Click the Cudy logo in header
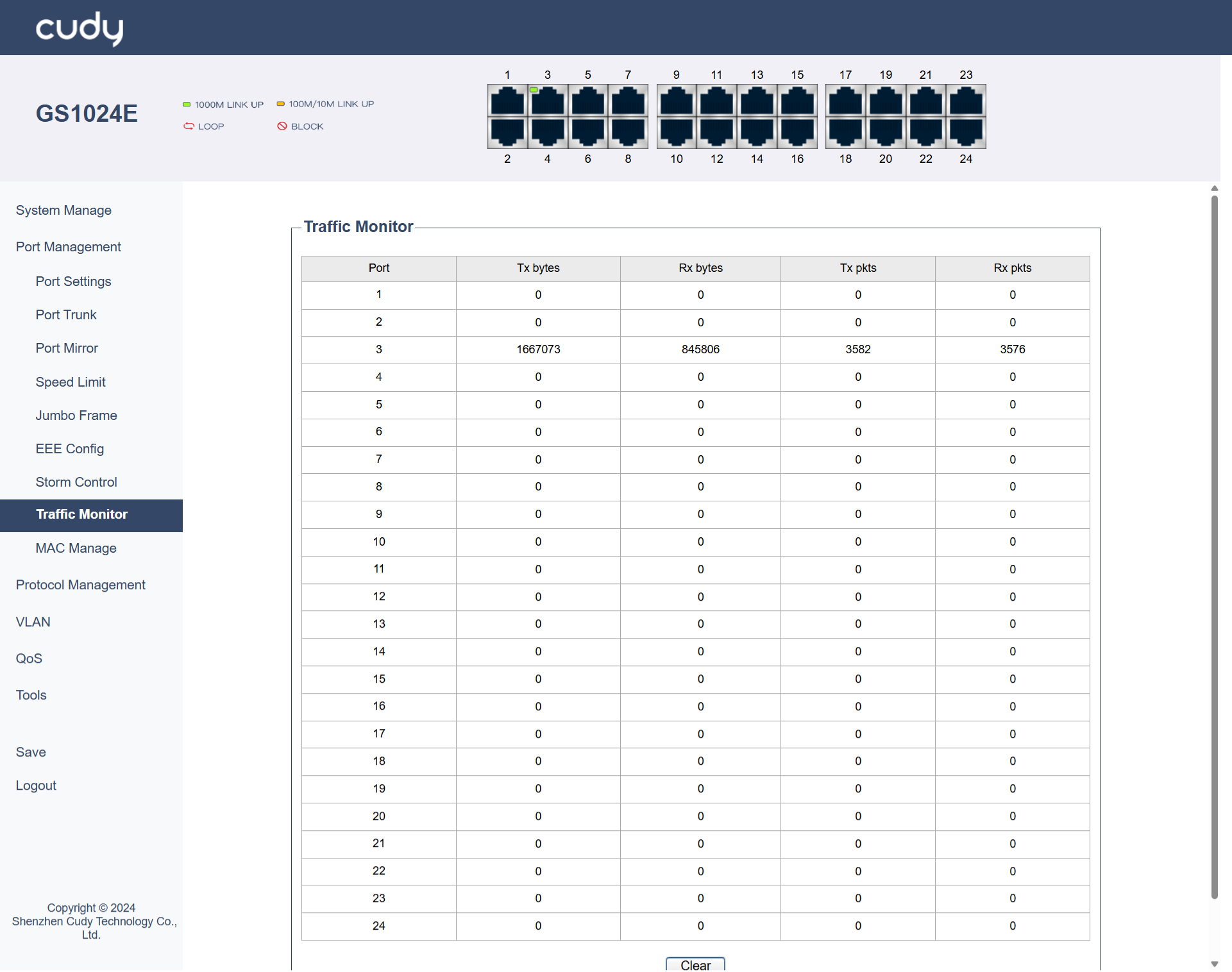1232x972 pixels. pos(80,28)
